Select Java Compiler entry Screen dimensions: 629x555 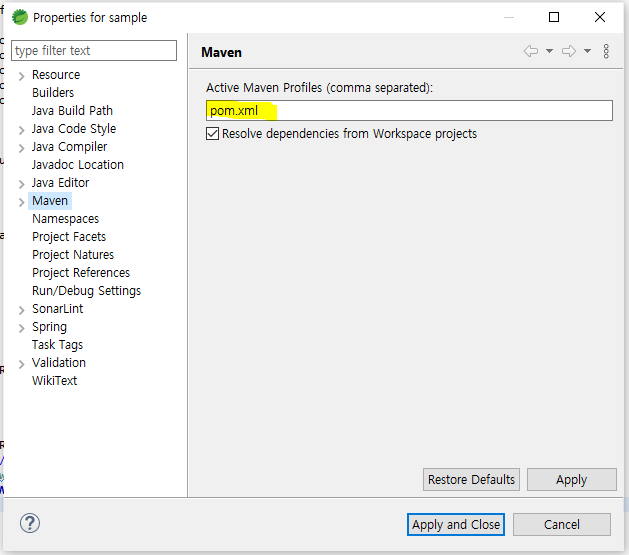(69, 147)
